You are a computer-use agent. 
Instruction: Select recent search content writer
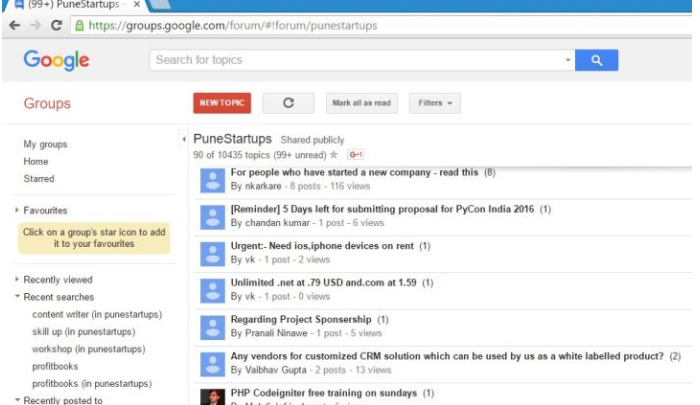(97, 314)
